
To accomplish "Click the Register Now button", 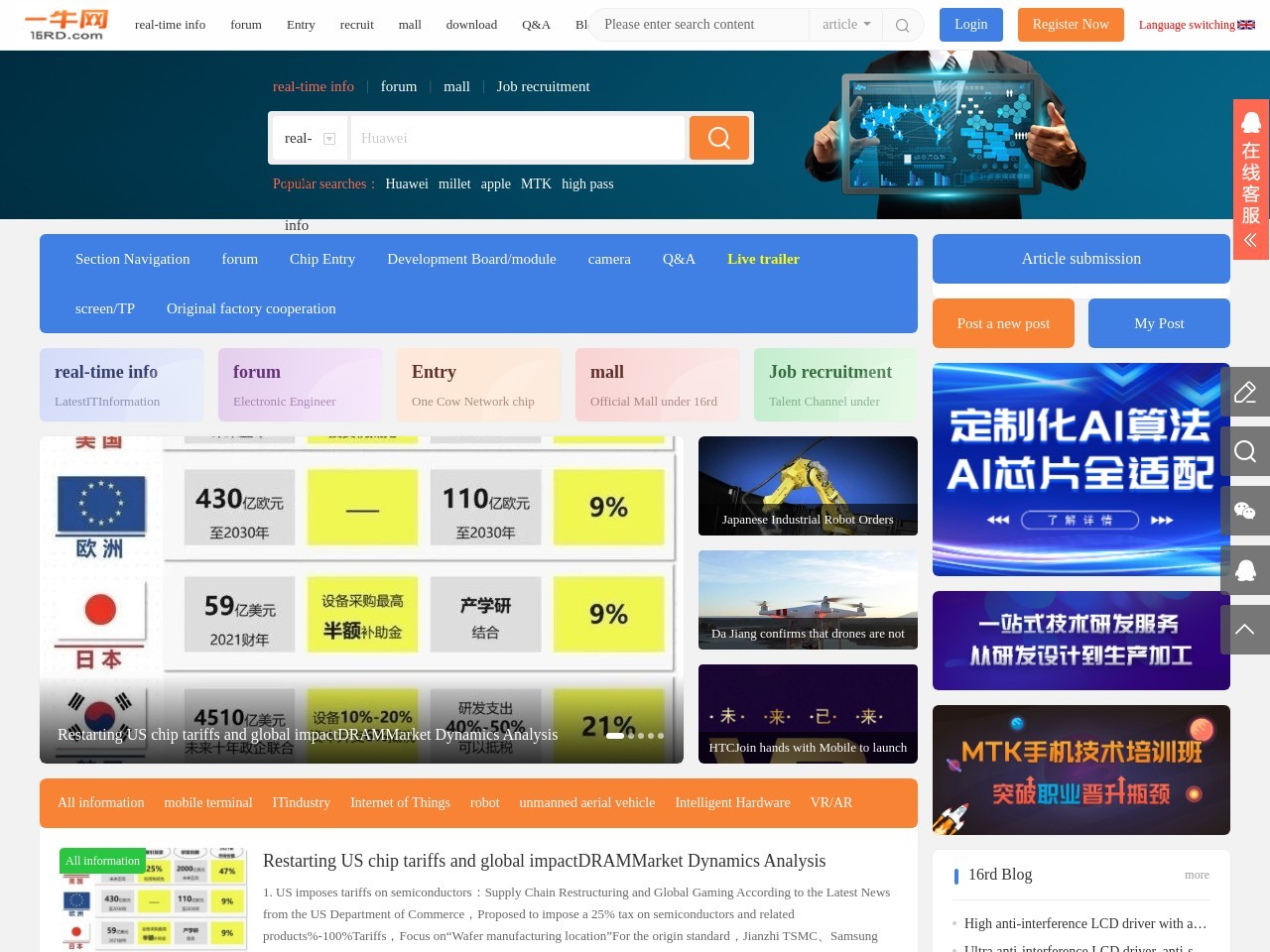I will (1071, 25).
